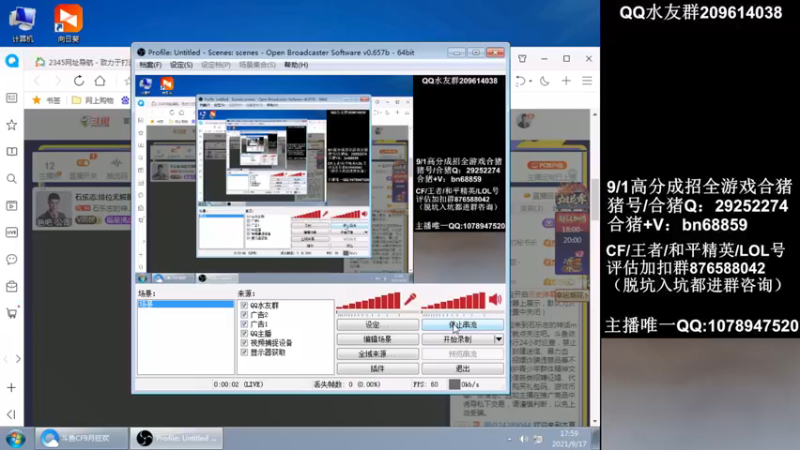The height and width of the screenshot is (450, 800).
Task: Open the news panel icon in browser sidebar
Action: tap(11, 97)
